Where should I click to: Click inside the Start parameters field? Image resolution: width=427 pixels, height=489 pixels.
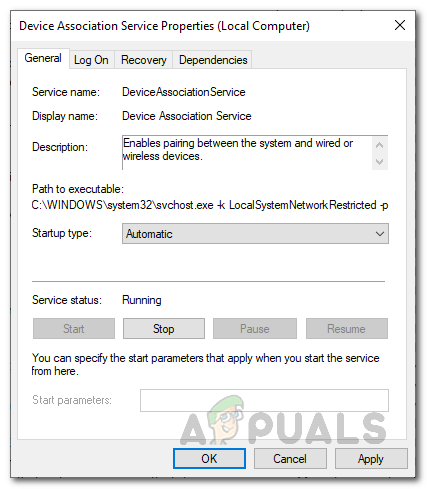tap(264, 400)
